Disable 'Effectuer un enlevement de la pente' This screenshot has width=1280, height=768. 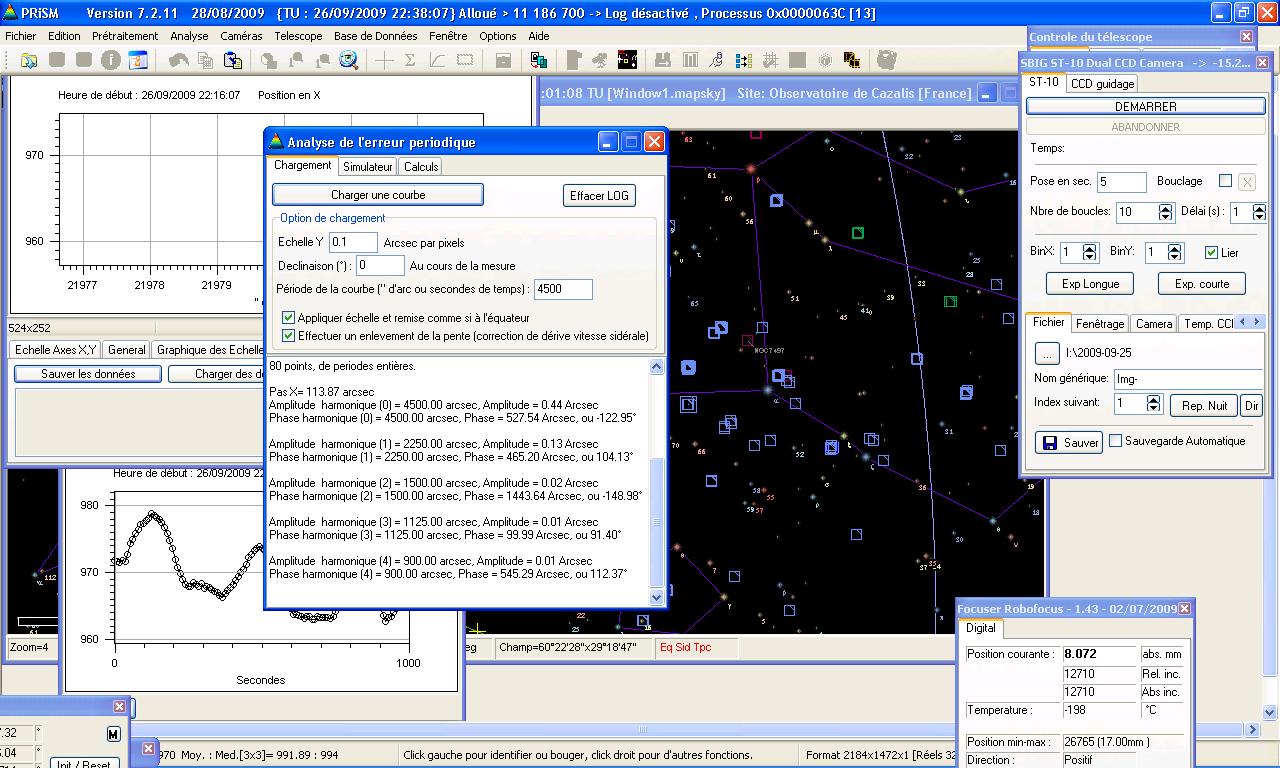click(x=289, y=336)
